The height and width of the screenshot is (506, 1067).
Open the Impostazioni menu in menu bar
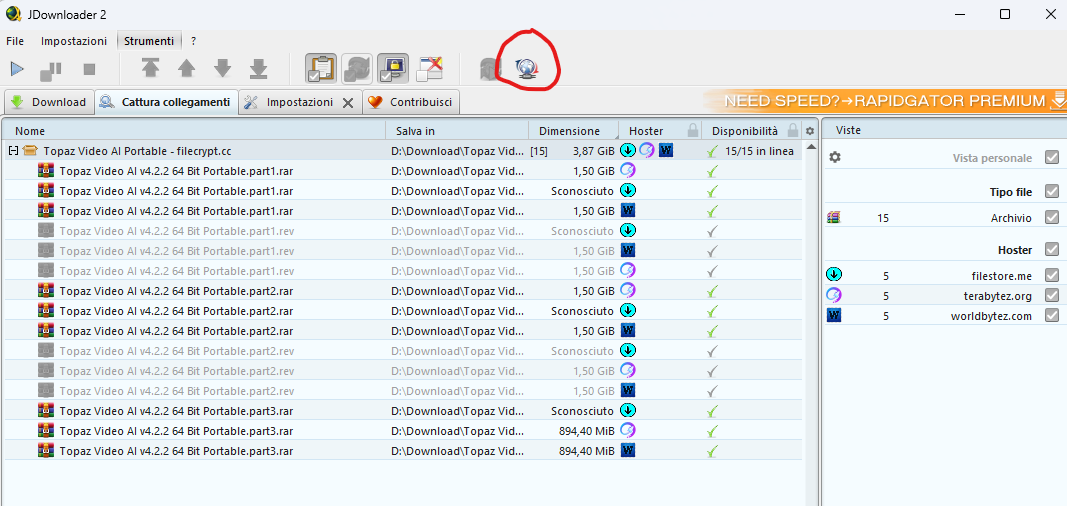[x=73, y=41]
